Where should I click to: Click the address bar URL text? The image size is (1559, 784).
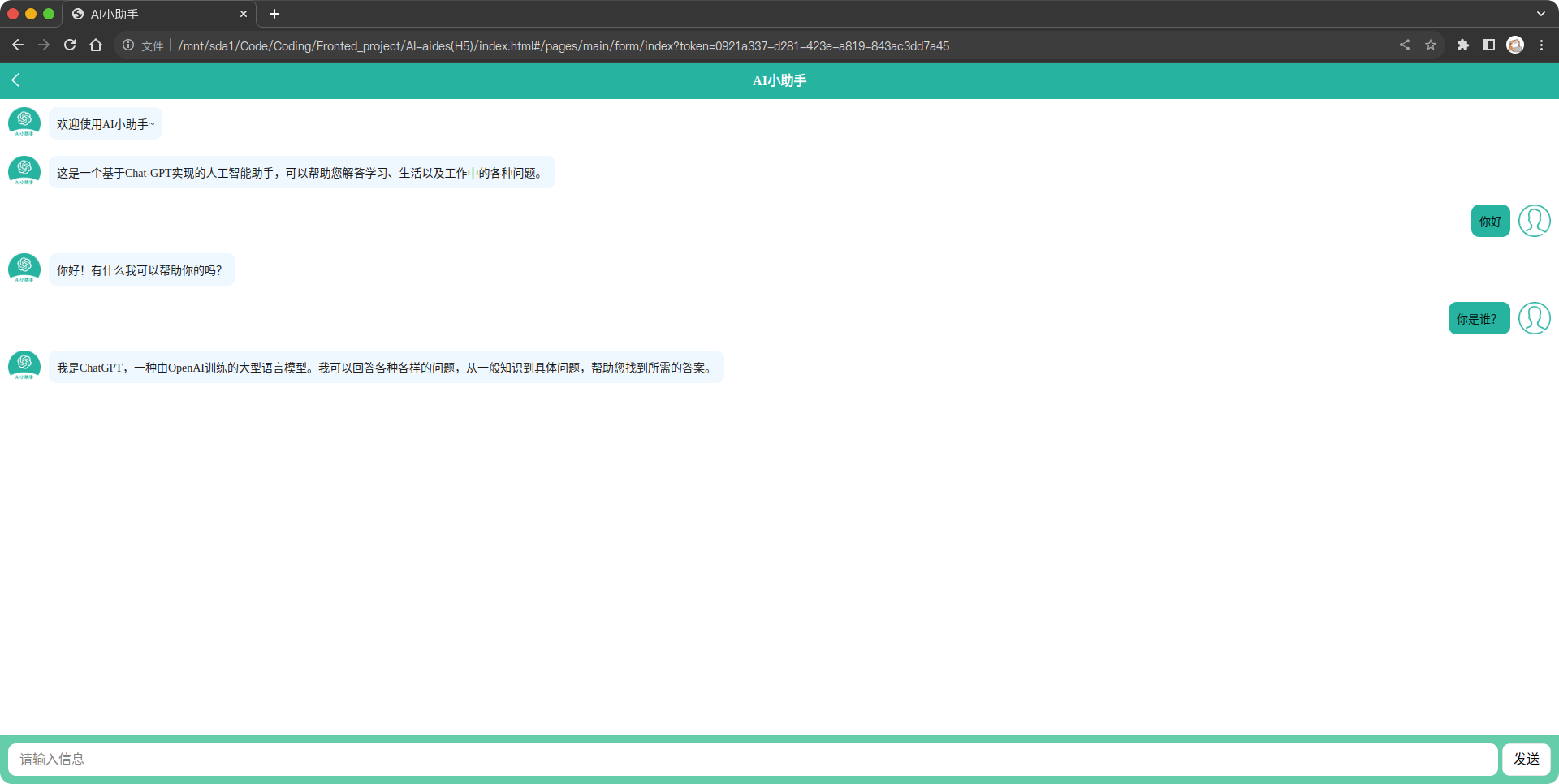[x=564, y=45]
